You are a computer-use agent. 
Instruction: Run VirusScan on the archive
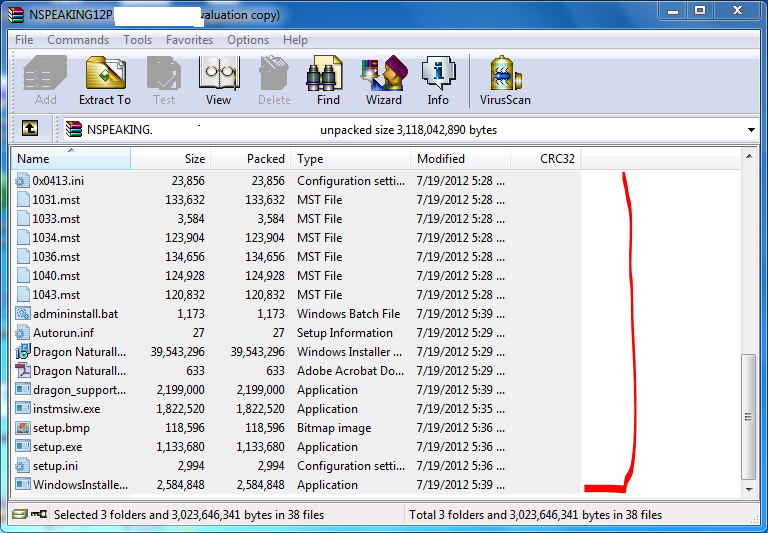click(505, 81)
